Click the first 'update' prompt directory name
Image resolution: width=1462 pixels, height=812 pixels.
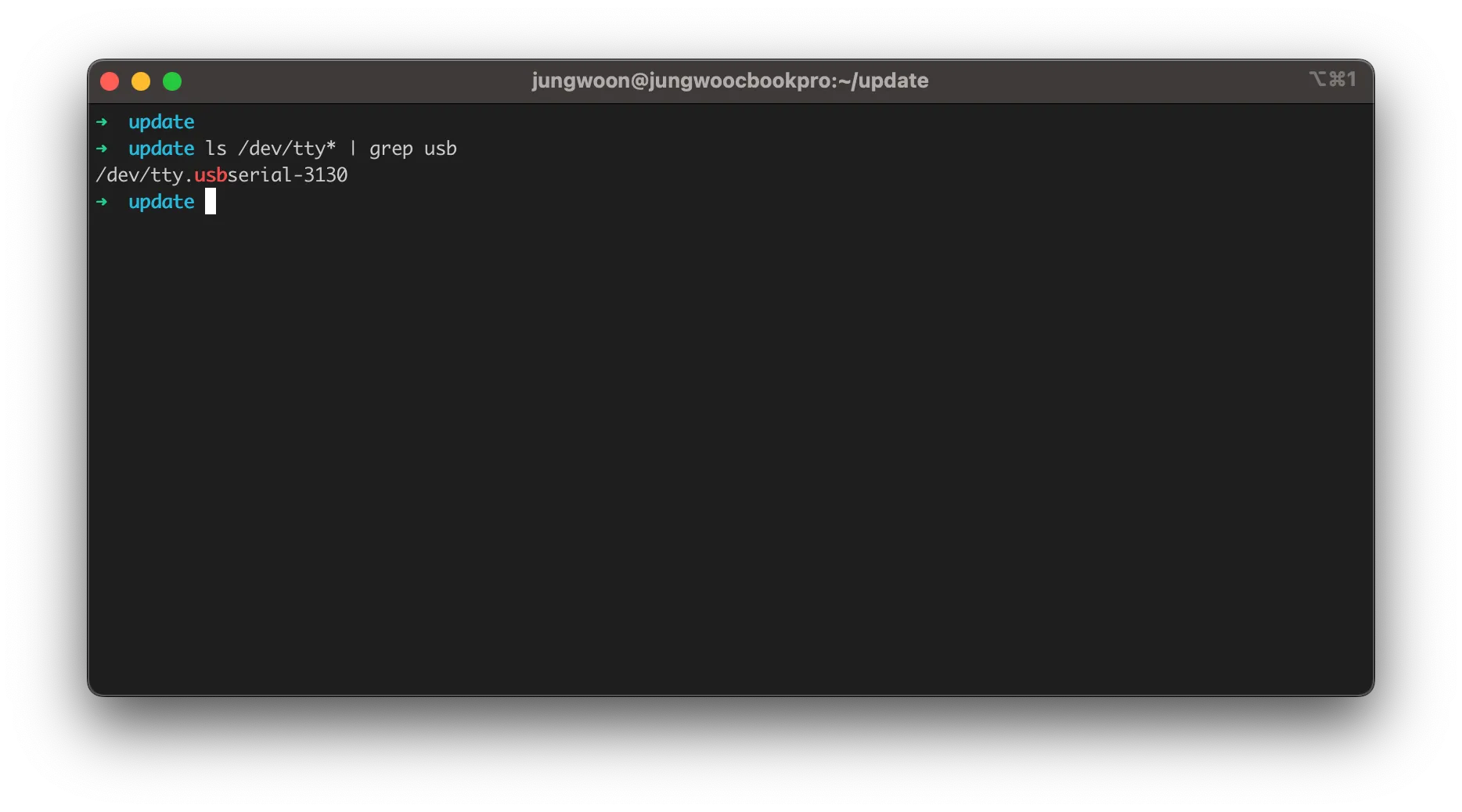(161, 122)
